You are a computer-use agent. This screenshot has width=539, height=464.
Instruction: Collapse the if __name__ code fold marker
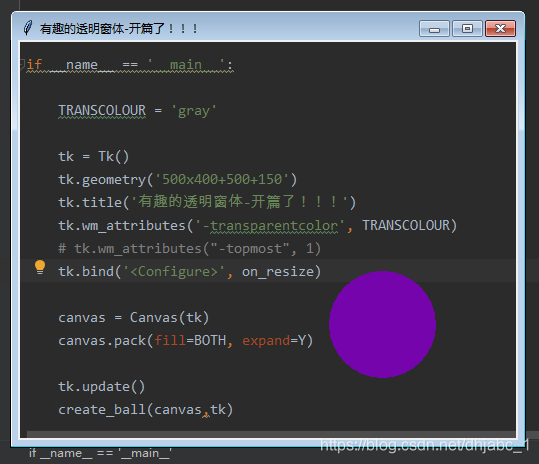click(x=22, y=64)
